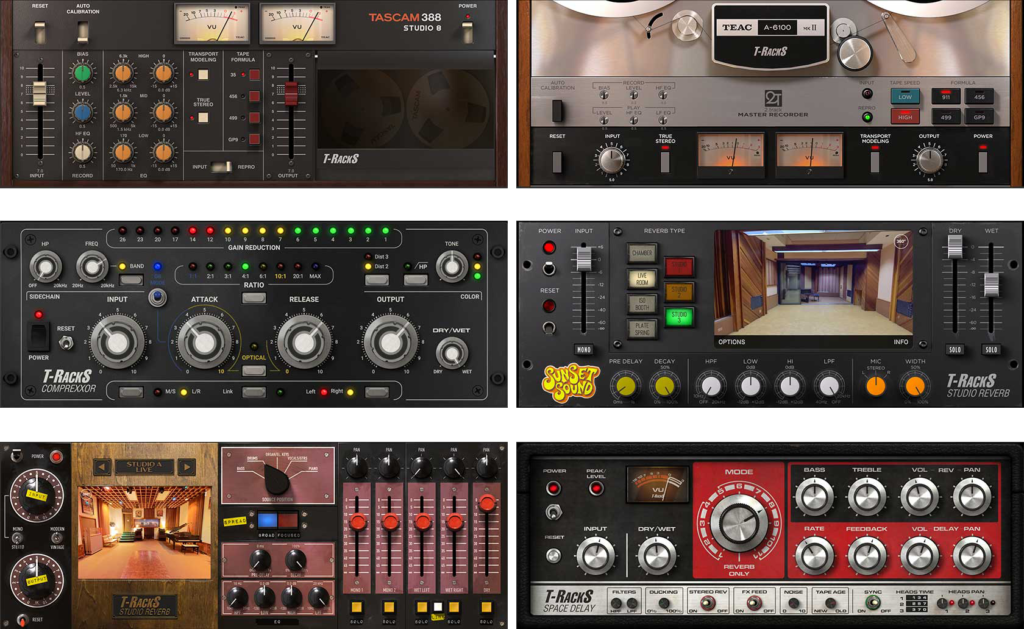Click the Comprexxor sidechain HP knob

coord(44,266)
